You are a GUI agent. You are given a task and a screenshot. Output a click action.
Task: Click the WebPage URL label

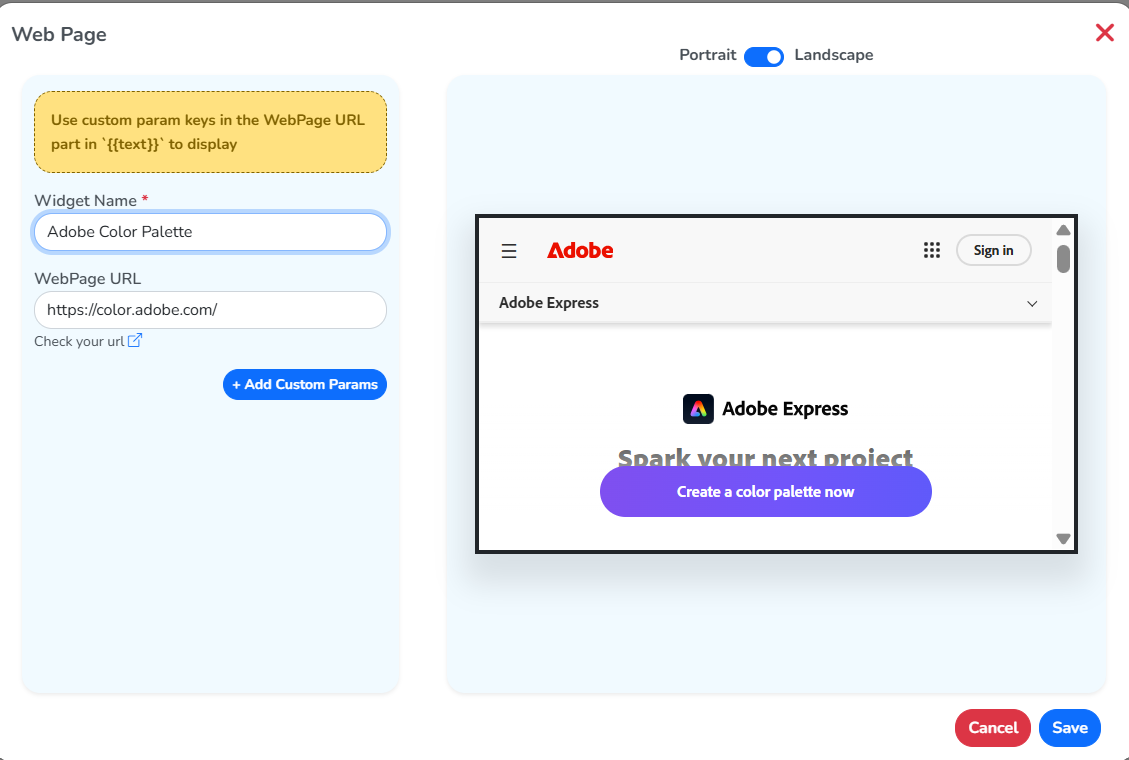click(88, 279)
